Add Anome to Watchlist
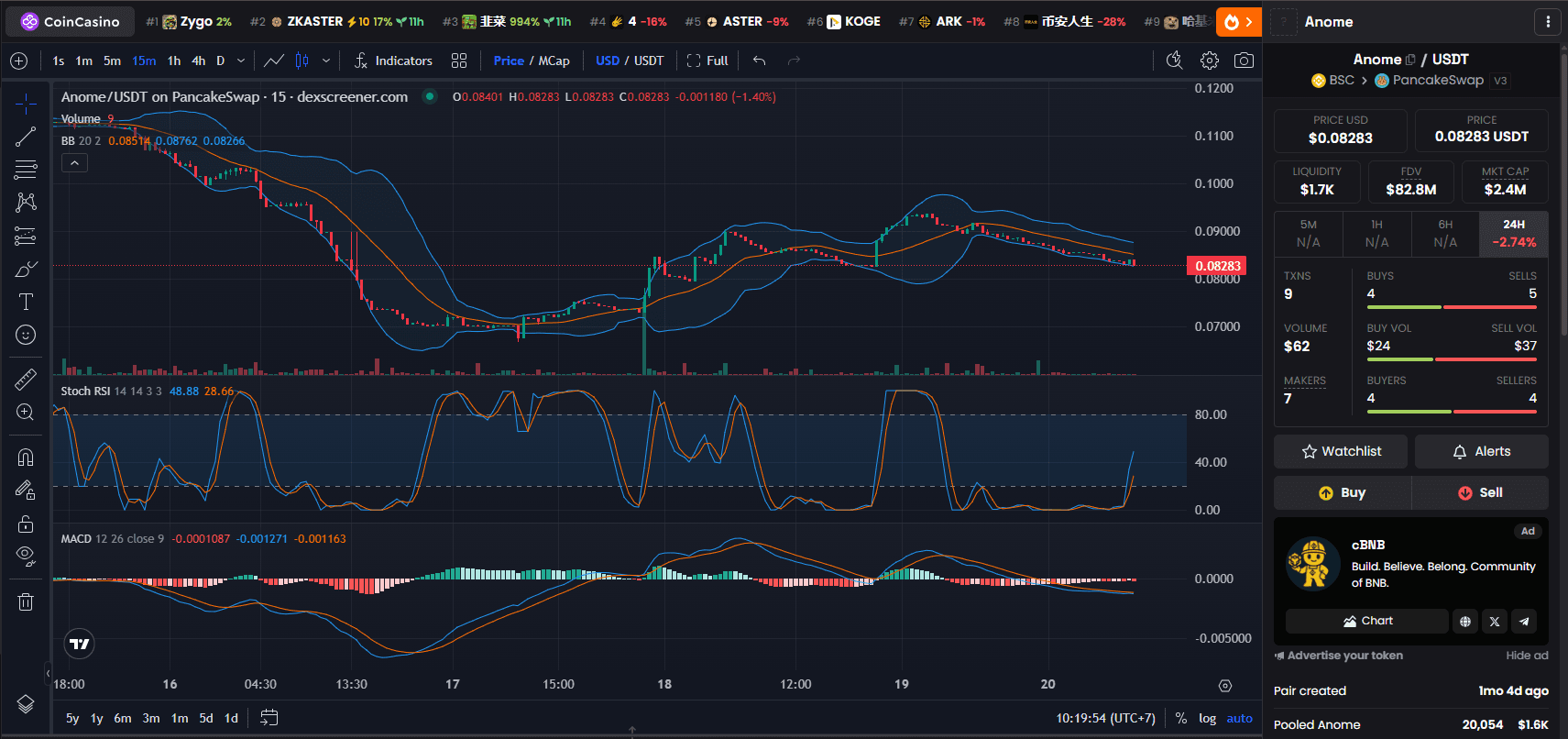The image size is (1568, 739). [1342, 451]
